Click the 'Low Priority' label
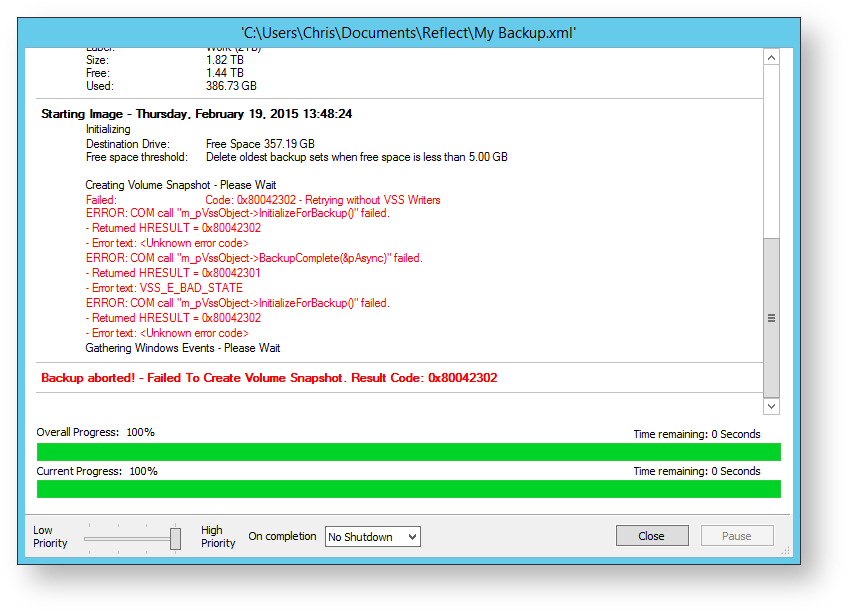The image size is (849, 613). (50, 537)
